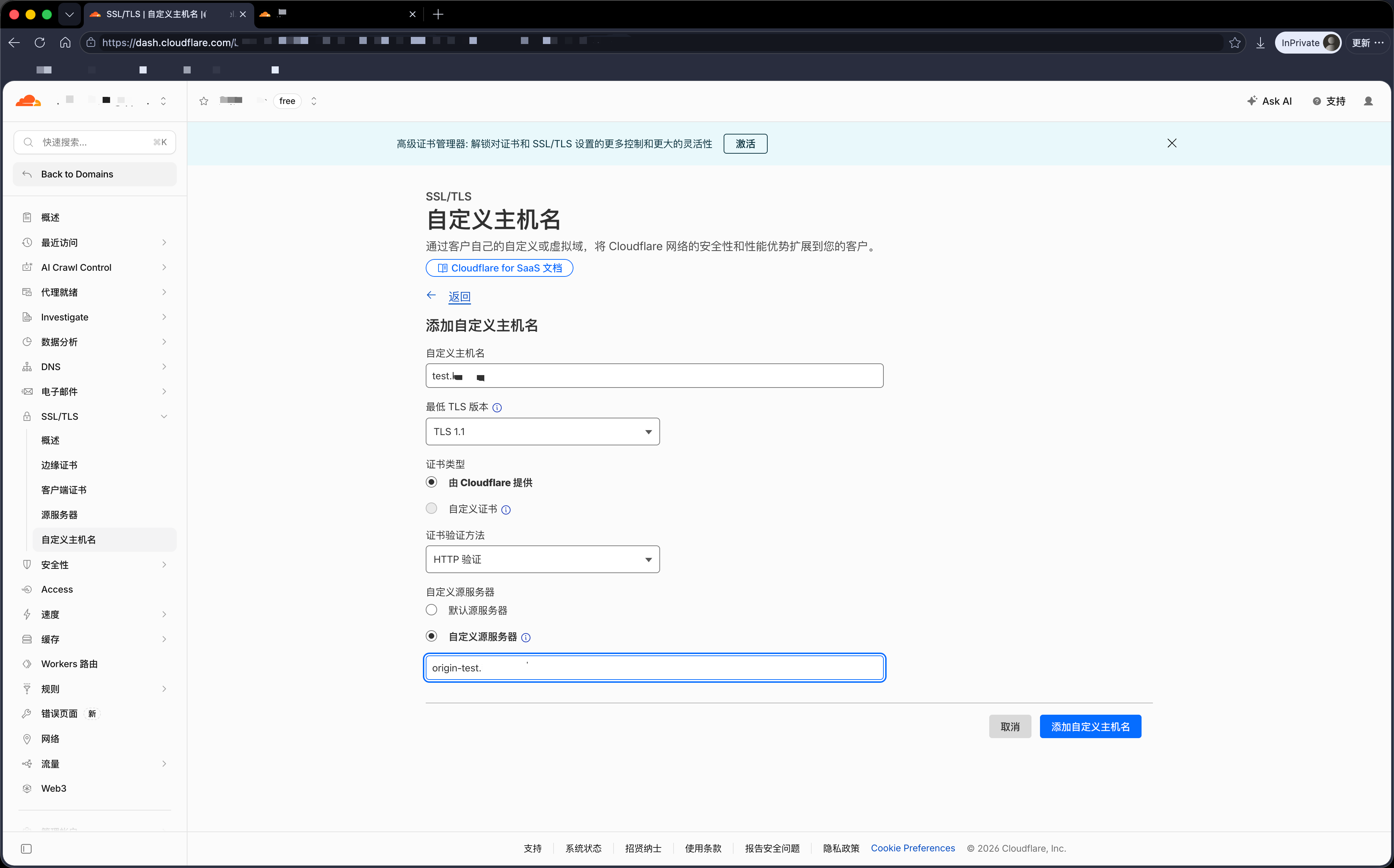Select 由 Cloudflare 提供 certificate type

point(431,482)
